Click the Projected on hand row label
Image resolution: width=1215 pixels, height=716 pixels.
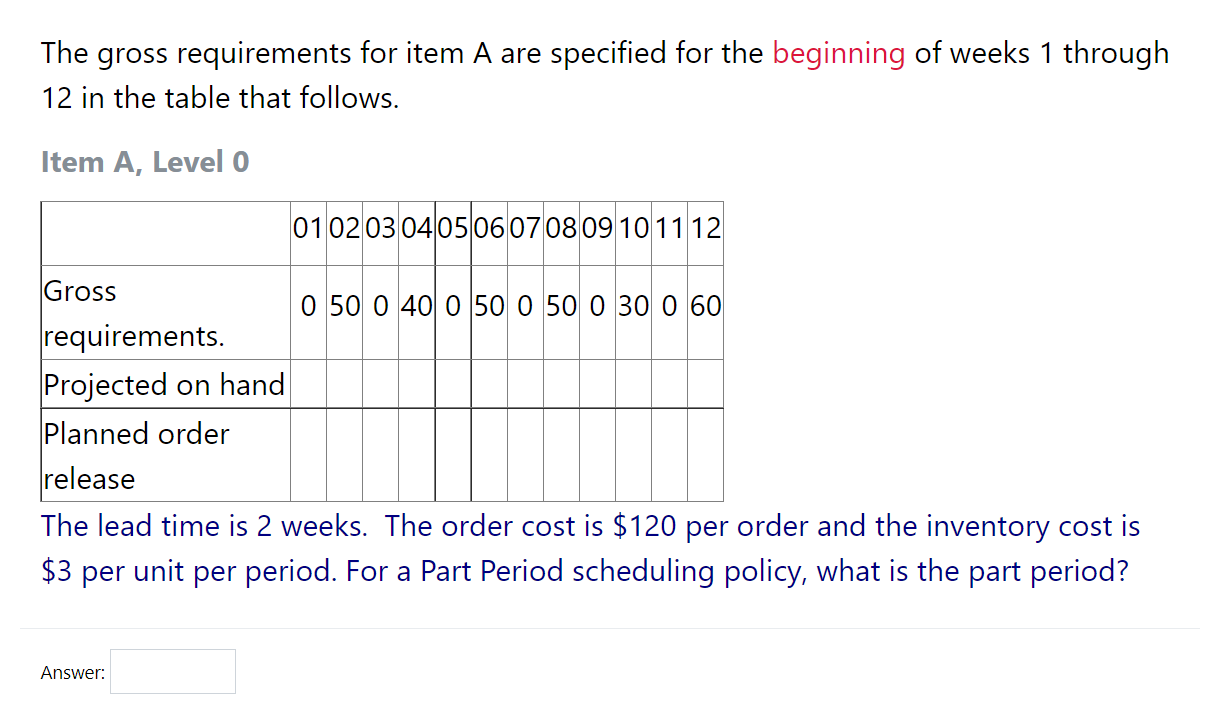[164, 384]
